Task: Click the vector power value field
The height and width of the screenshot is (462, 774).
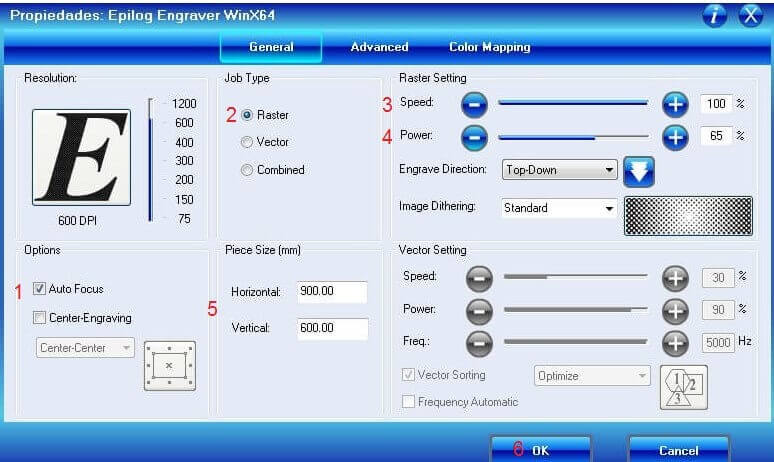Action: pyautogui.click(x=718, y=310)
